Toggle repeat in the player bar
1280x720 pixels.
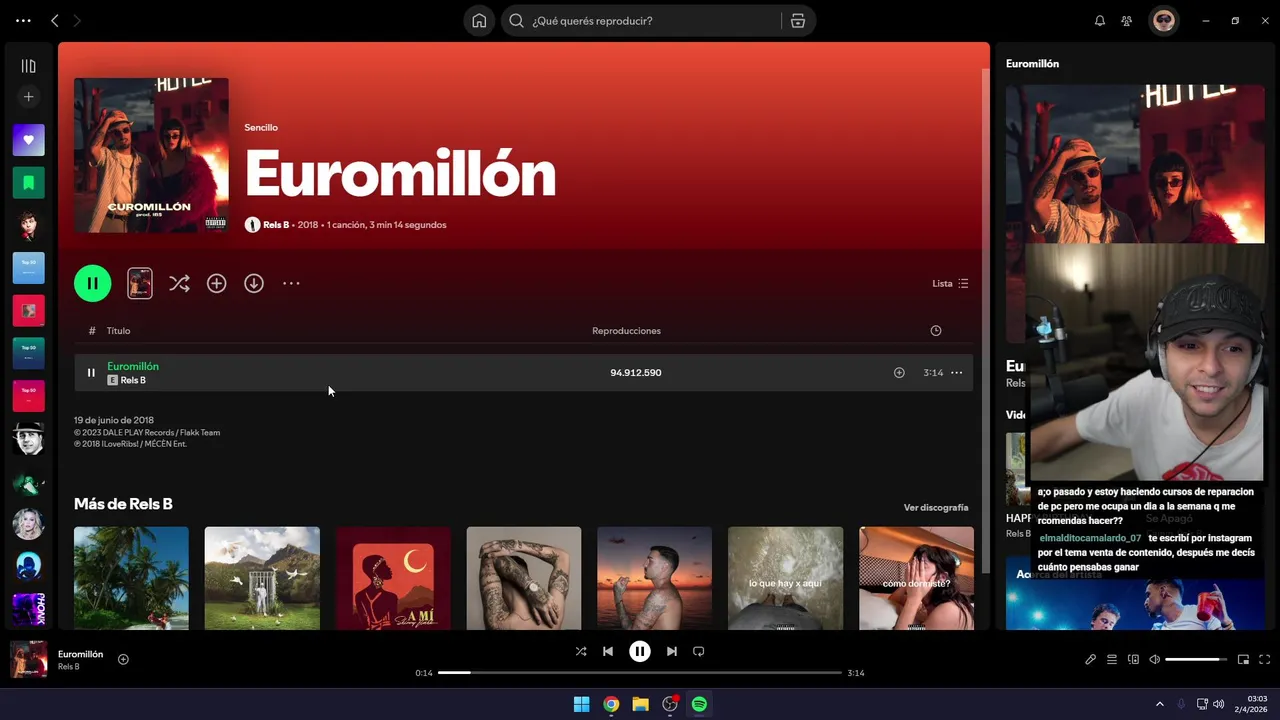coord(699,651)
